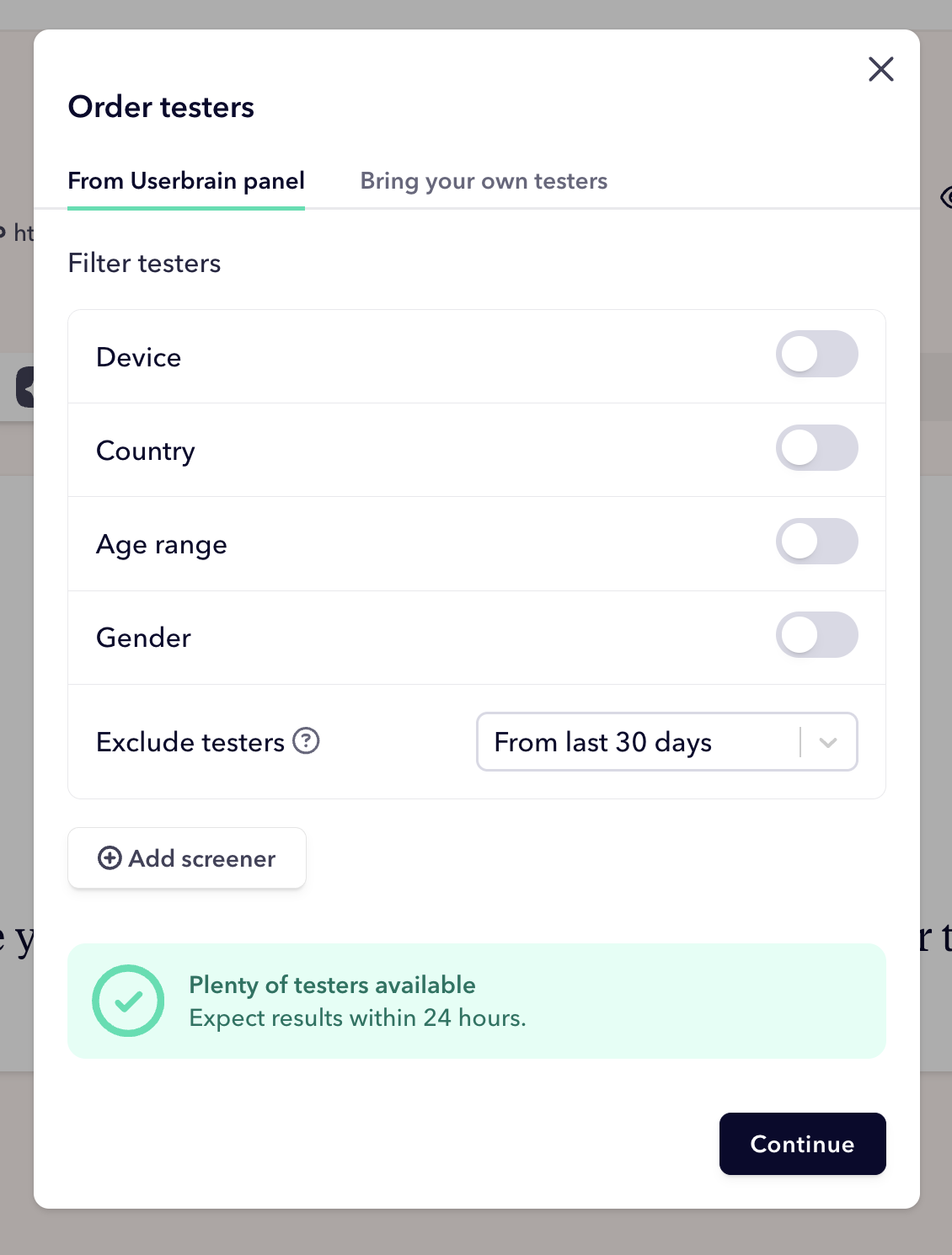Turn on the Country filter switch
Image resolution: width=952 pixels, height=1255 pixels.
(816, 448)
